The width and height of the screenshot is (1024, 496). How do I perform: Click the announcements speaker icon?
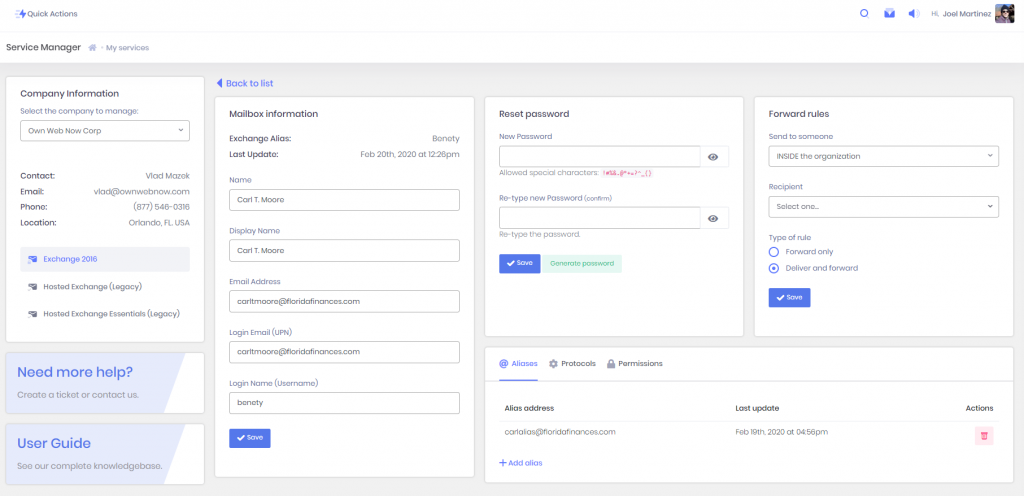tap(913, 14)
